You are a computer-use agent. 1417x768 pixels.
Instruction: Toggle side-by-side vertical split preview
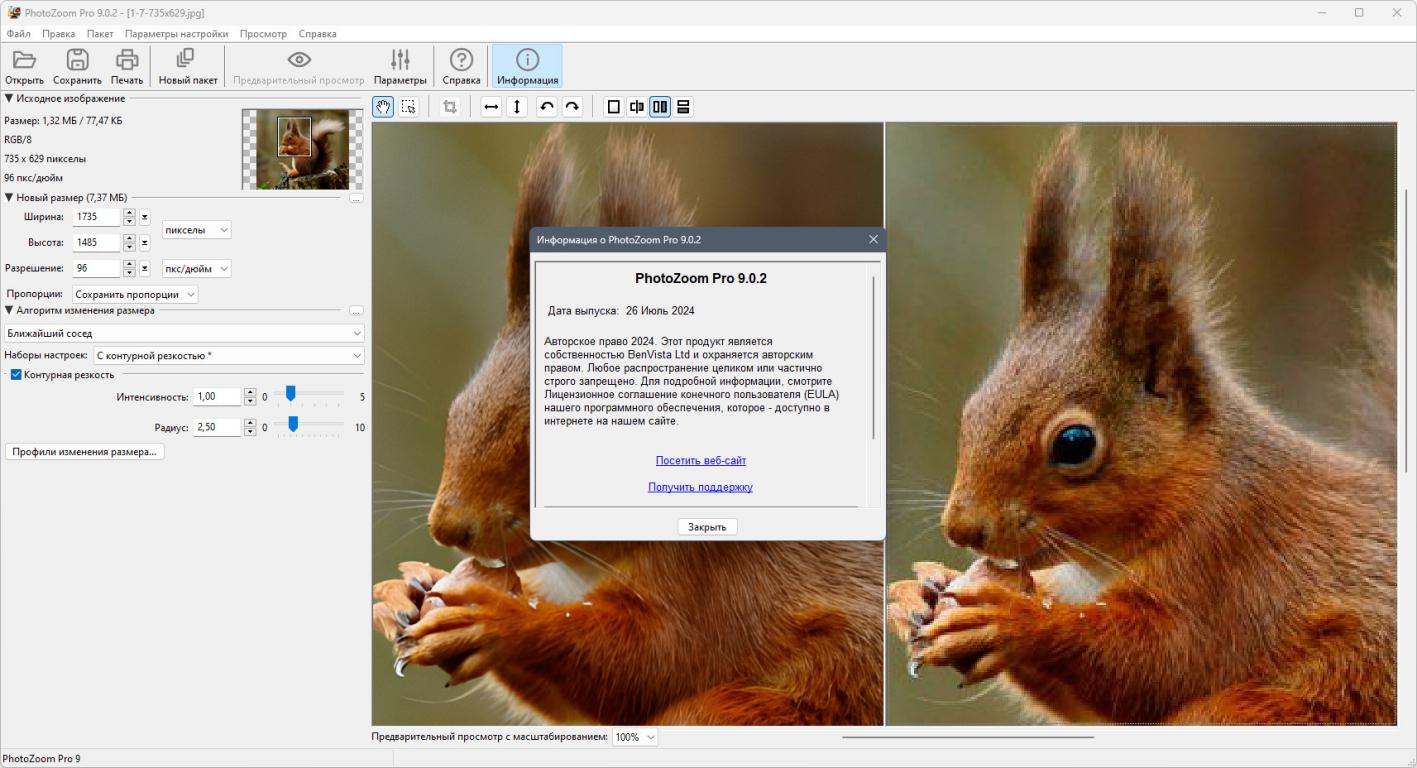click(x=660, y=107)
